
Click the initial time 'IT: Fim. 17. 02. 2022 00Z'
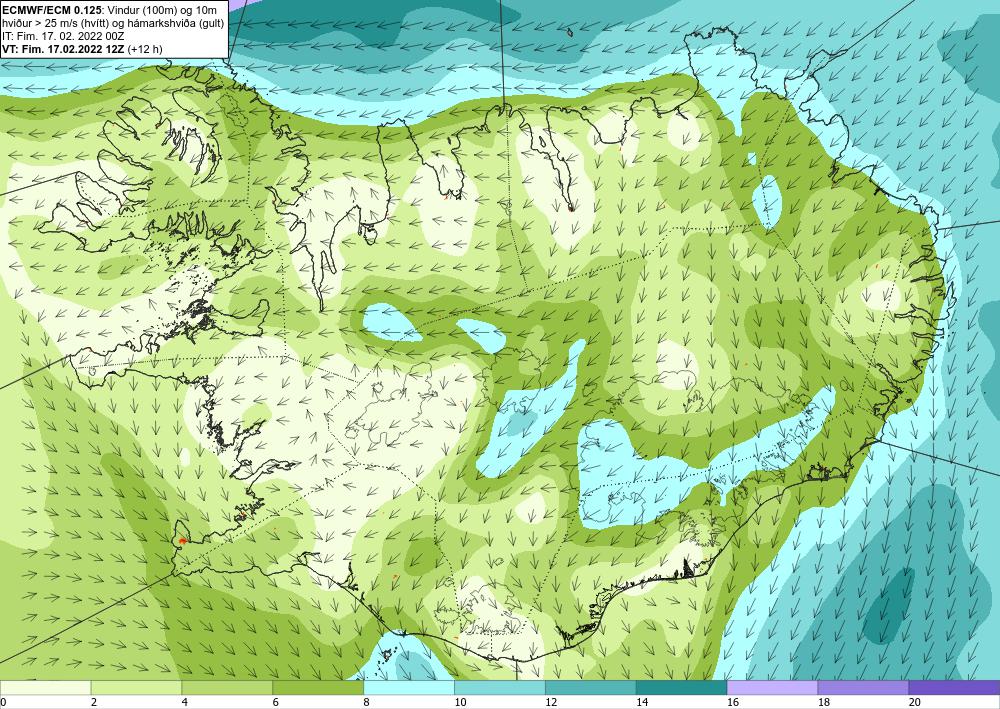[63, 36]
